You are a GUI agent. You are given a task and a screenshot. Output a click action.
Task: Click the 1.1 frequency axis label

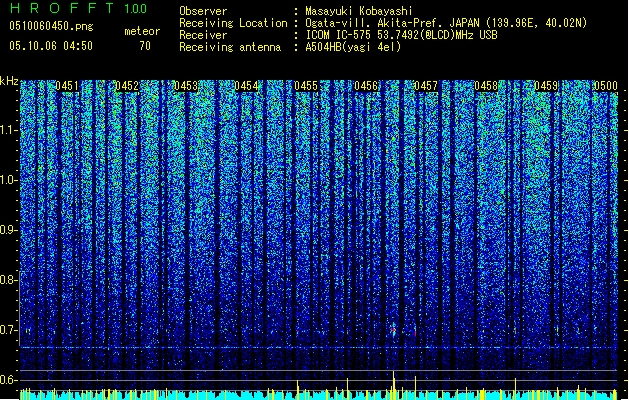(x=8, y=130)
